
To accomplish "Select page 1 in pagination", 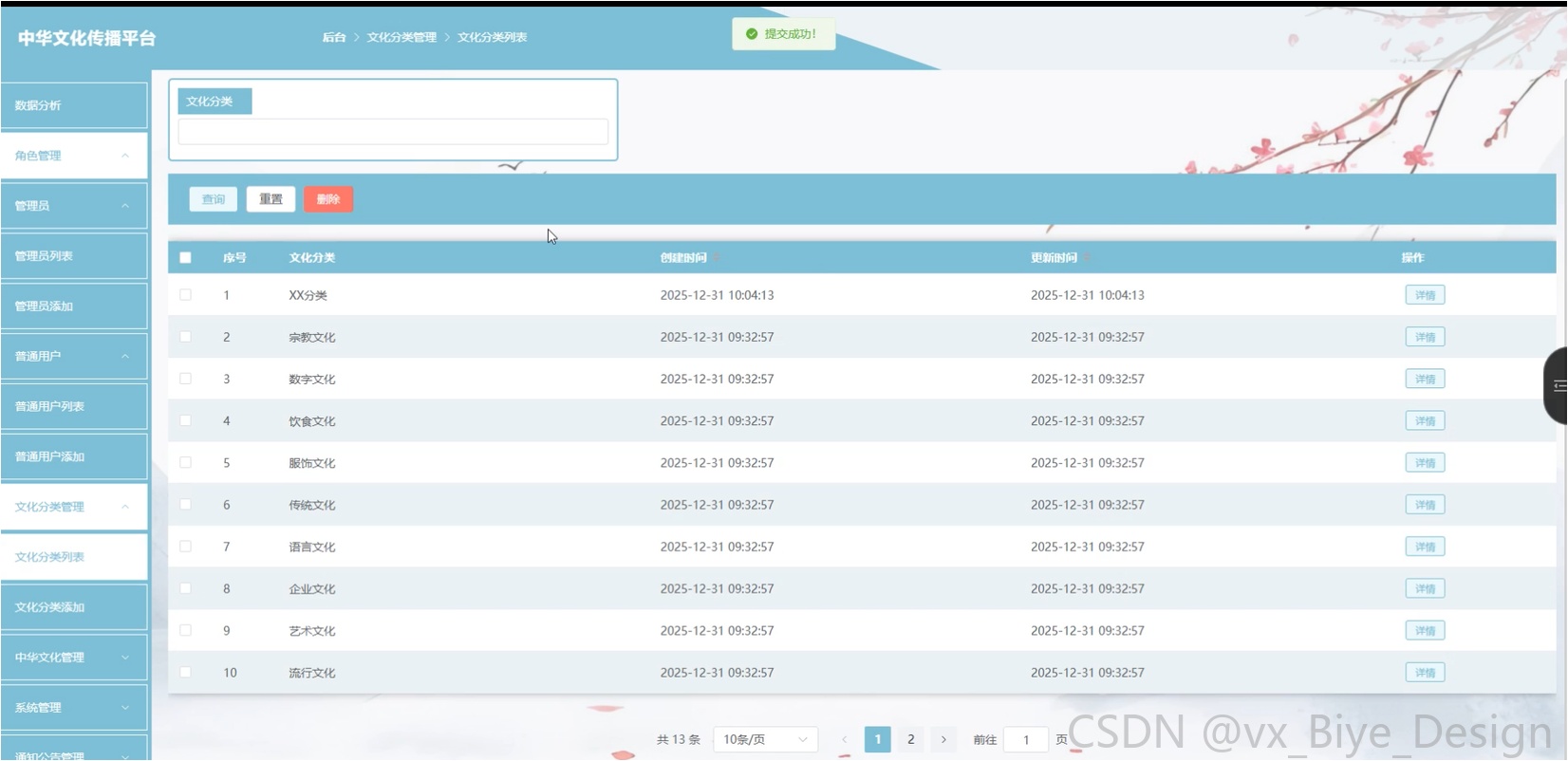I will pos(878,739).
